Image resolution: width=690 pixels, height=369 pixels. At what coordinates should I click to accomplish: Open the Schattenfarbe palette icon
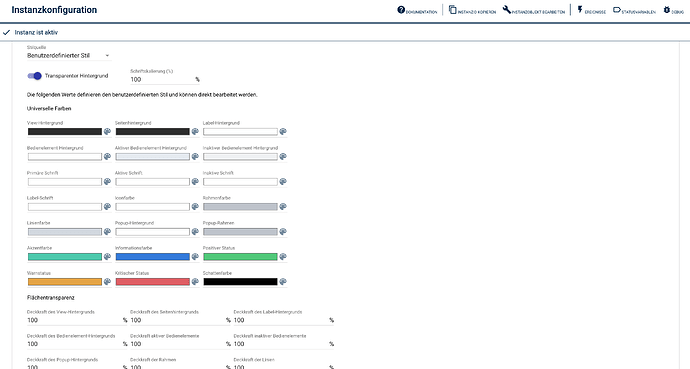pyautogui.click(x=283, y=282)
